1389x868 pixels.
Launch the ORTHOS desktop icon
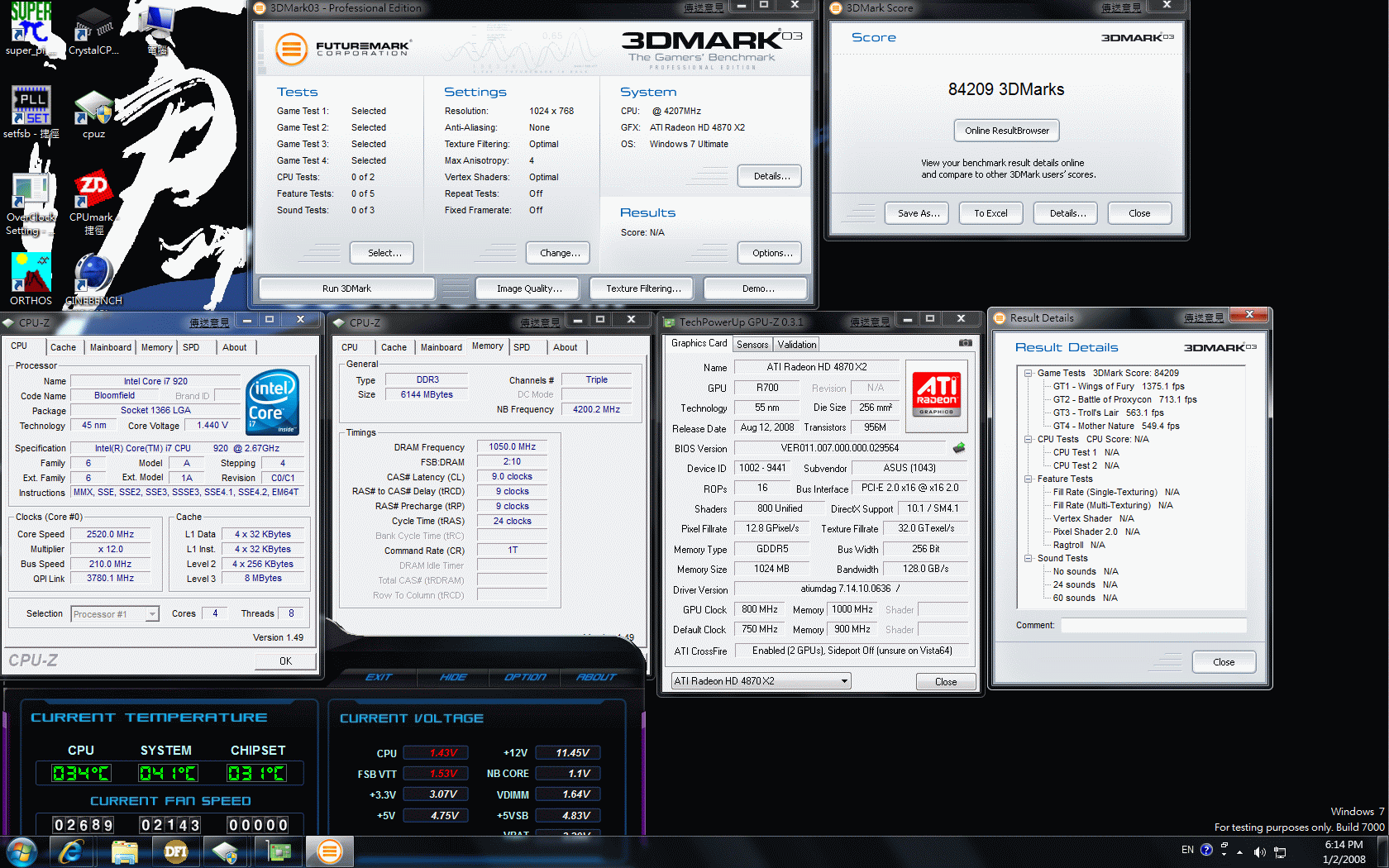coord(31,279)
